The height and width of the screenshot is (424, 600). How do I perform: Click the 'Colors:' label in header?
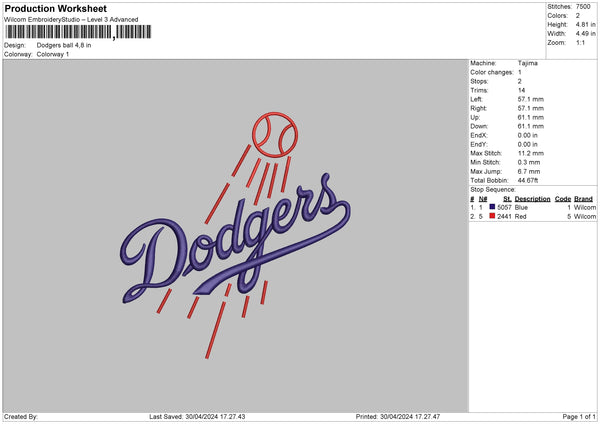[557, 16]
